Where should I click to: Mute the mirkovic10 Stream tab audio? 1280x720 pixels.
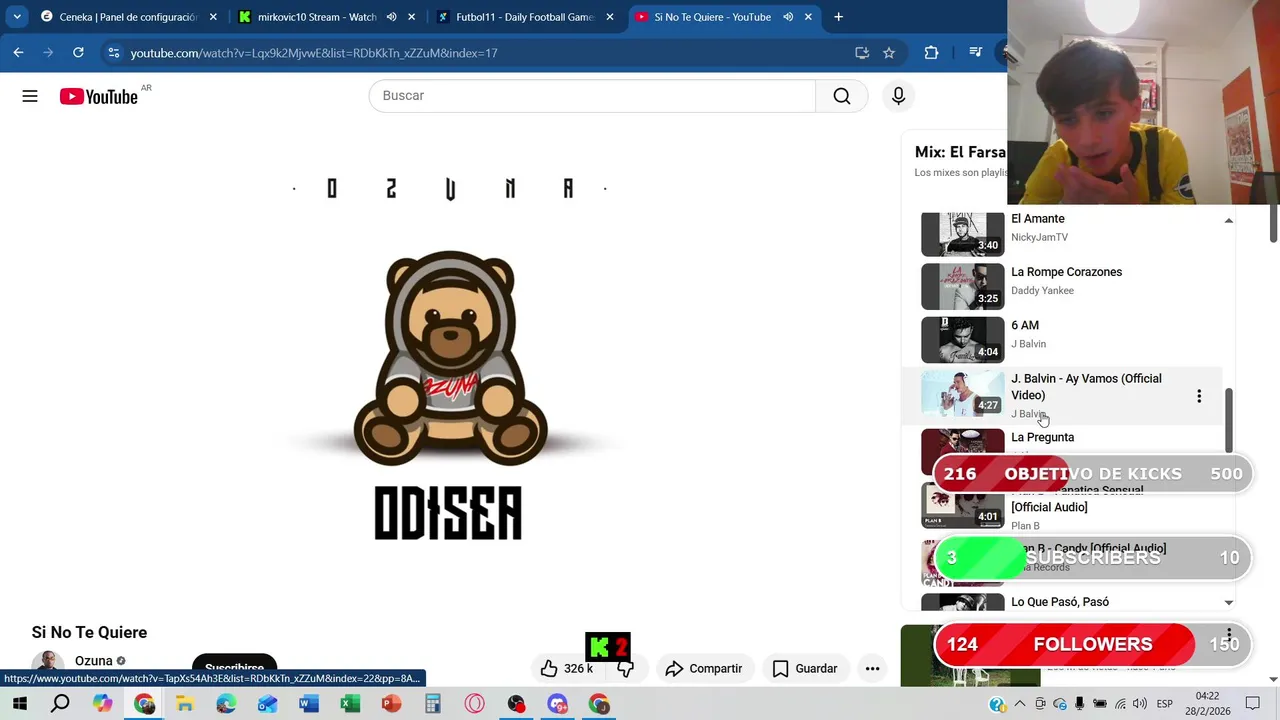[x=391, y=17]
